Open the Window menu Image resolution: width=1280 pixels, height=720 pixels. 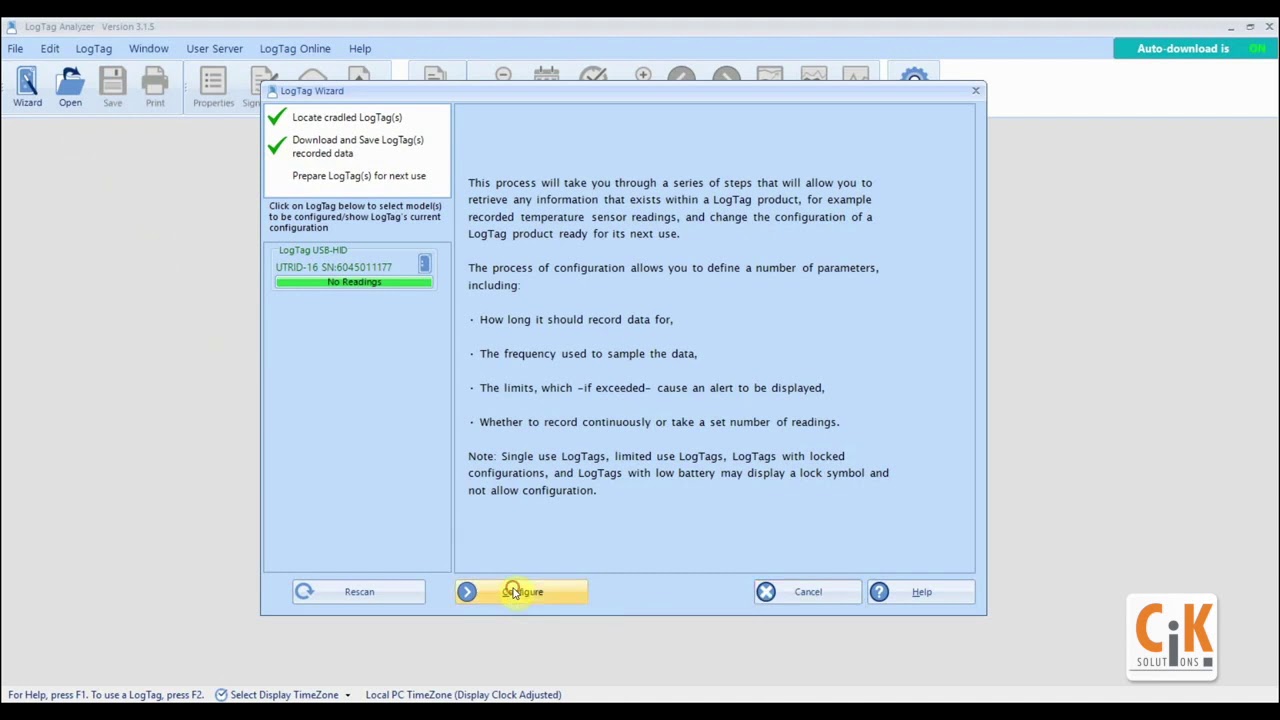tap(148, 48)
